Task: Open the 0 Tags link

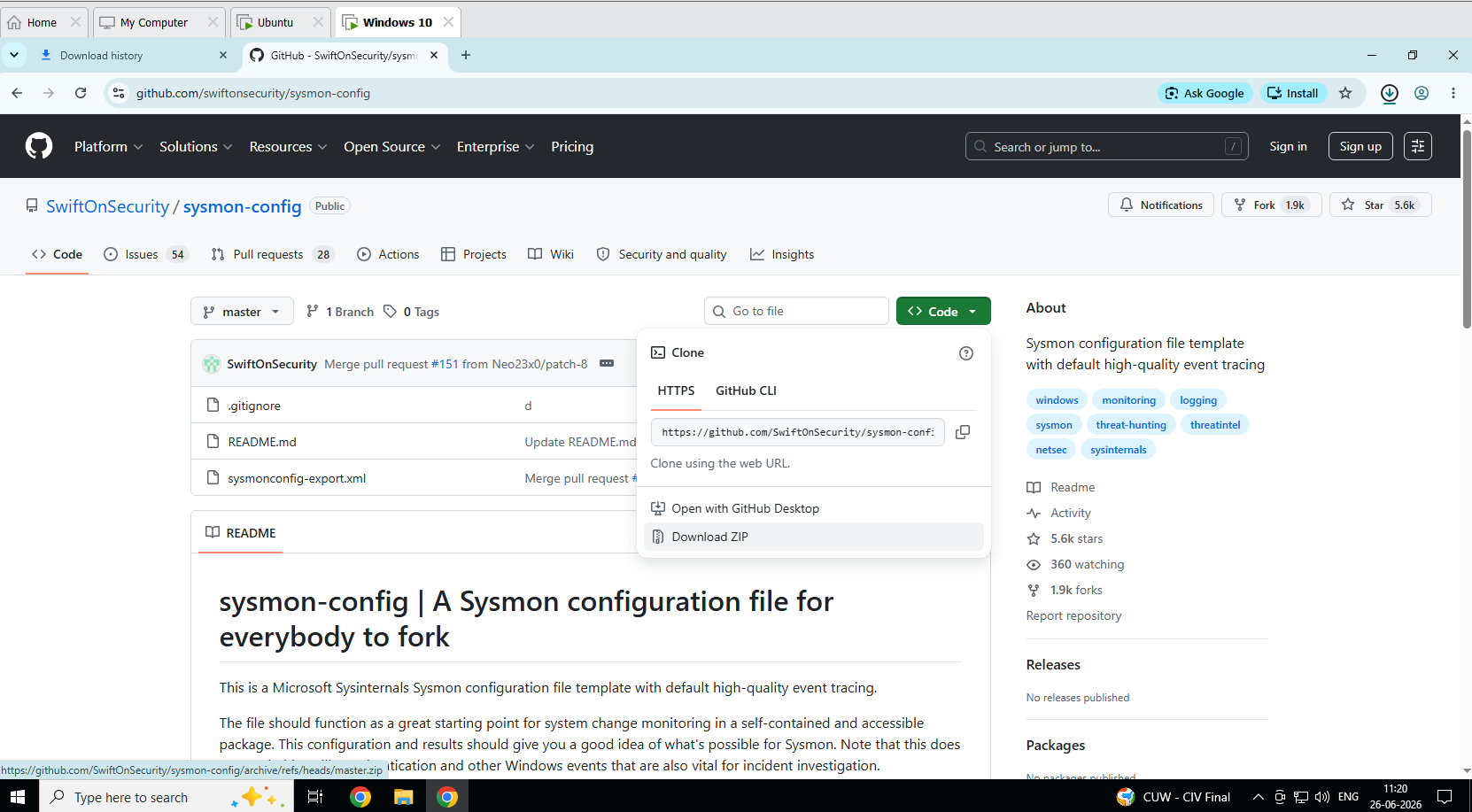Action: [x=411, y=312]
